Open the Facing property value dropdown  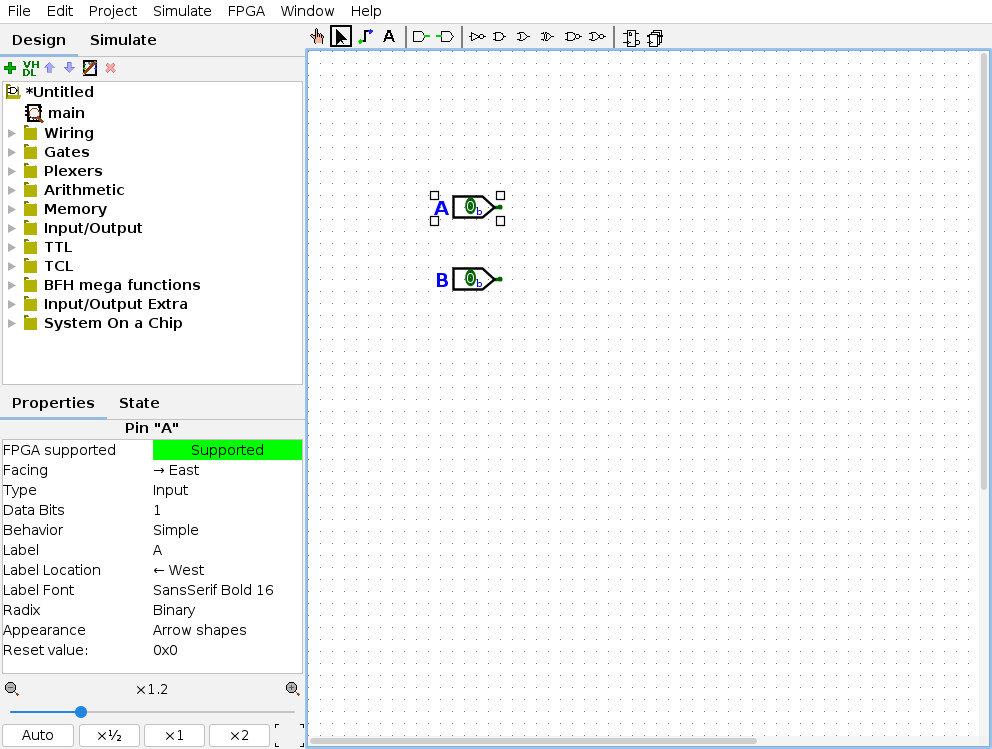226,470
